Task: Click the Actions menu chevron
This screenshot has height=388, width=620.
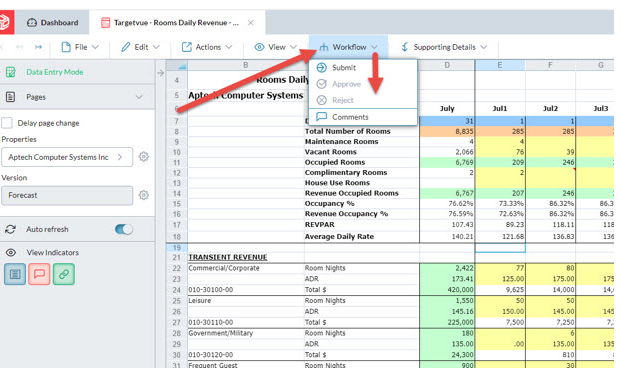Action: (229, 47)
